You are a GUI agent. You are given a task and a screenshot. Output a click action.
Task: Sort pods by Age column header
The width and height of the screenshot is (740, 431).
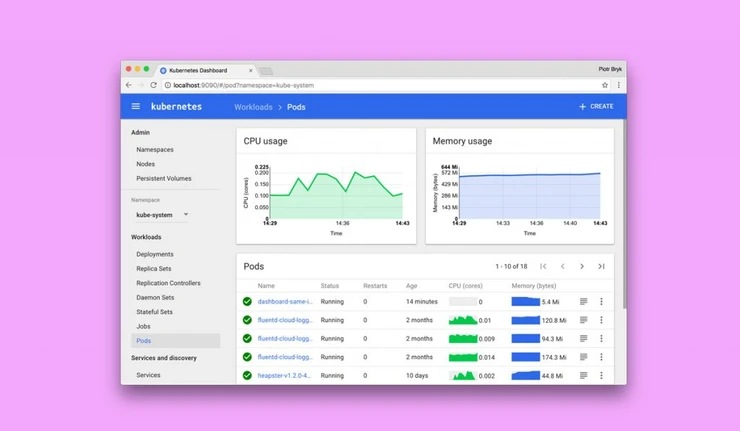pyautogui.click(x=412, y=286)
